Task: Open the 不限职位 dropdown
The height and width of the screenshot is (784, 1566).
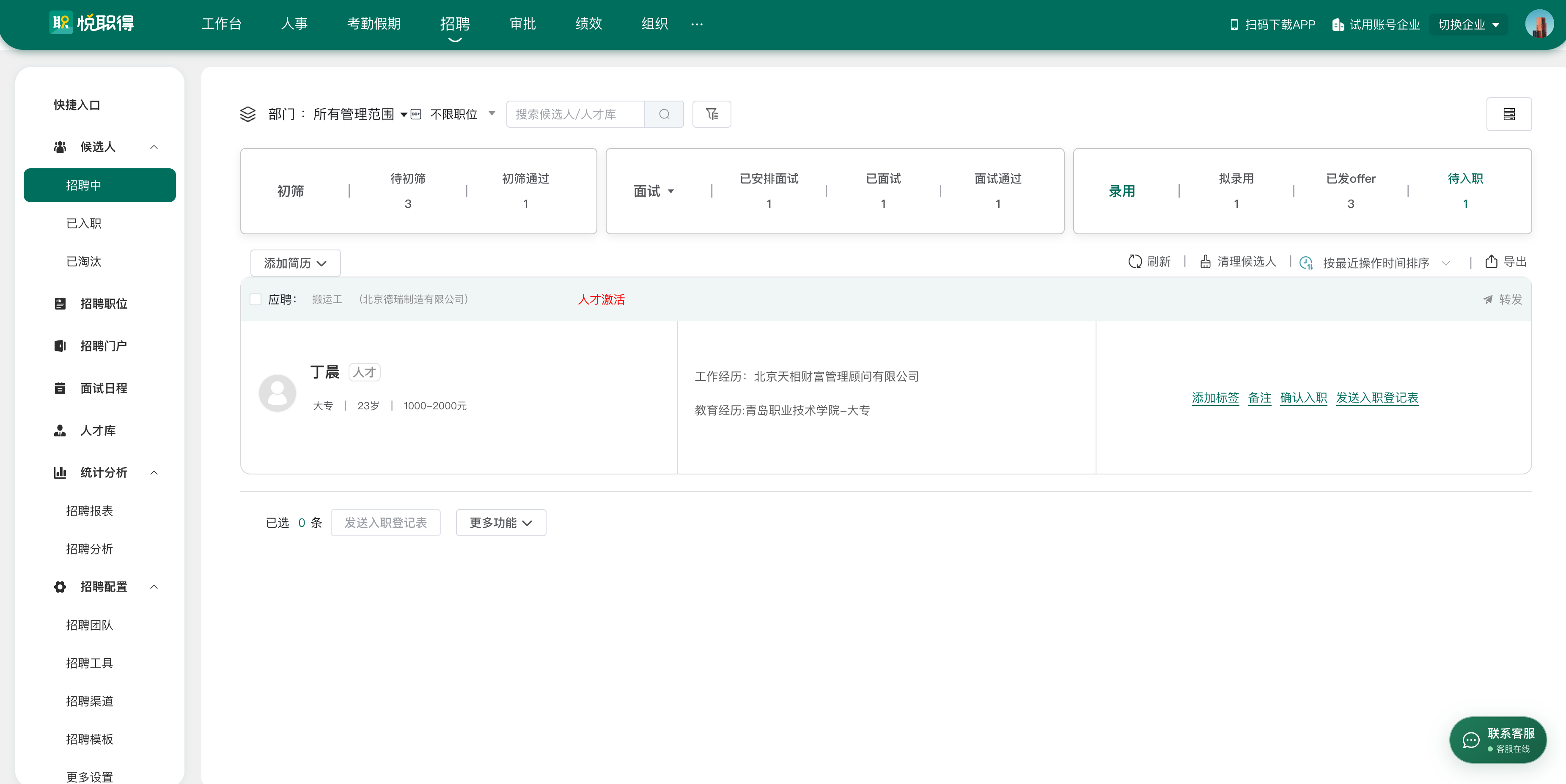Action: (462, 114)
